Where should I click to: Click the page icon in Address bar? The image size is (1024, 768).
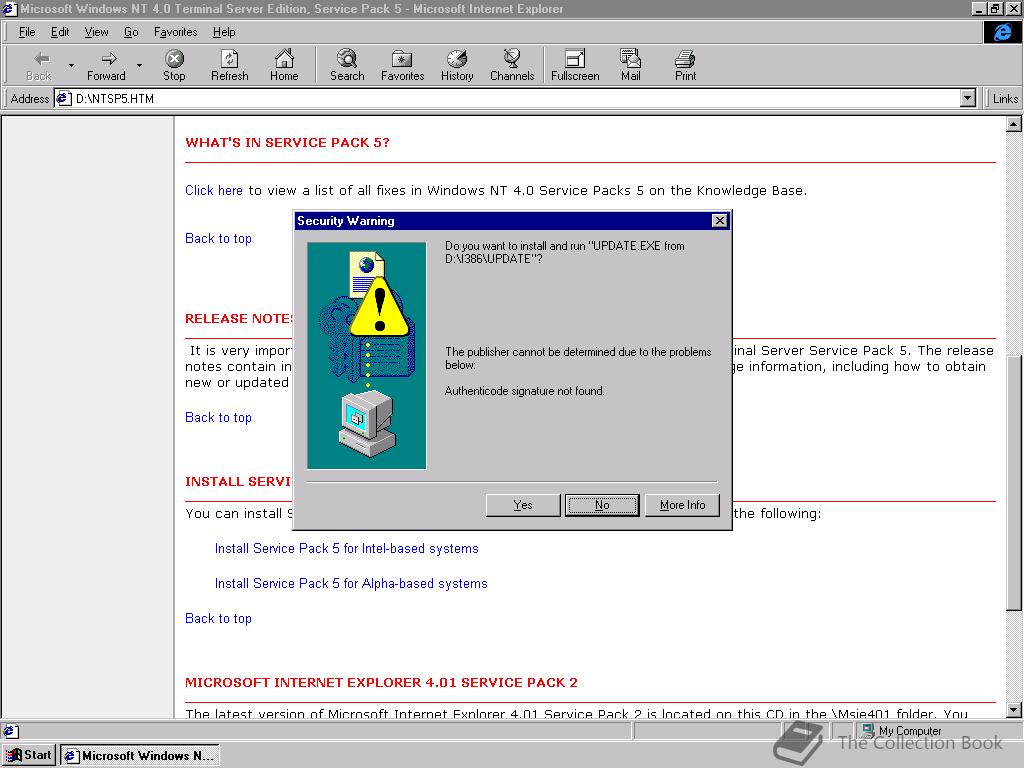tap(63, 99)
